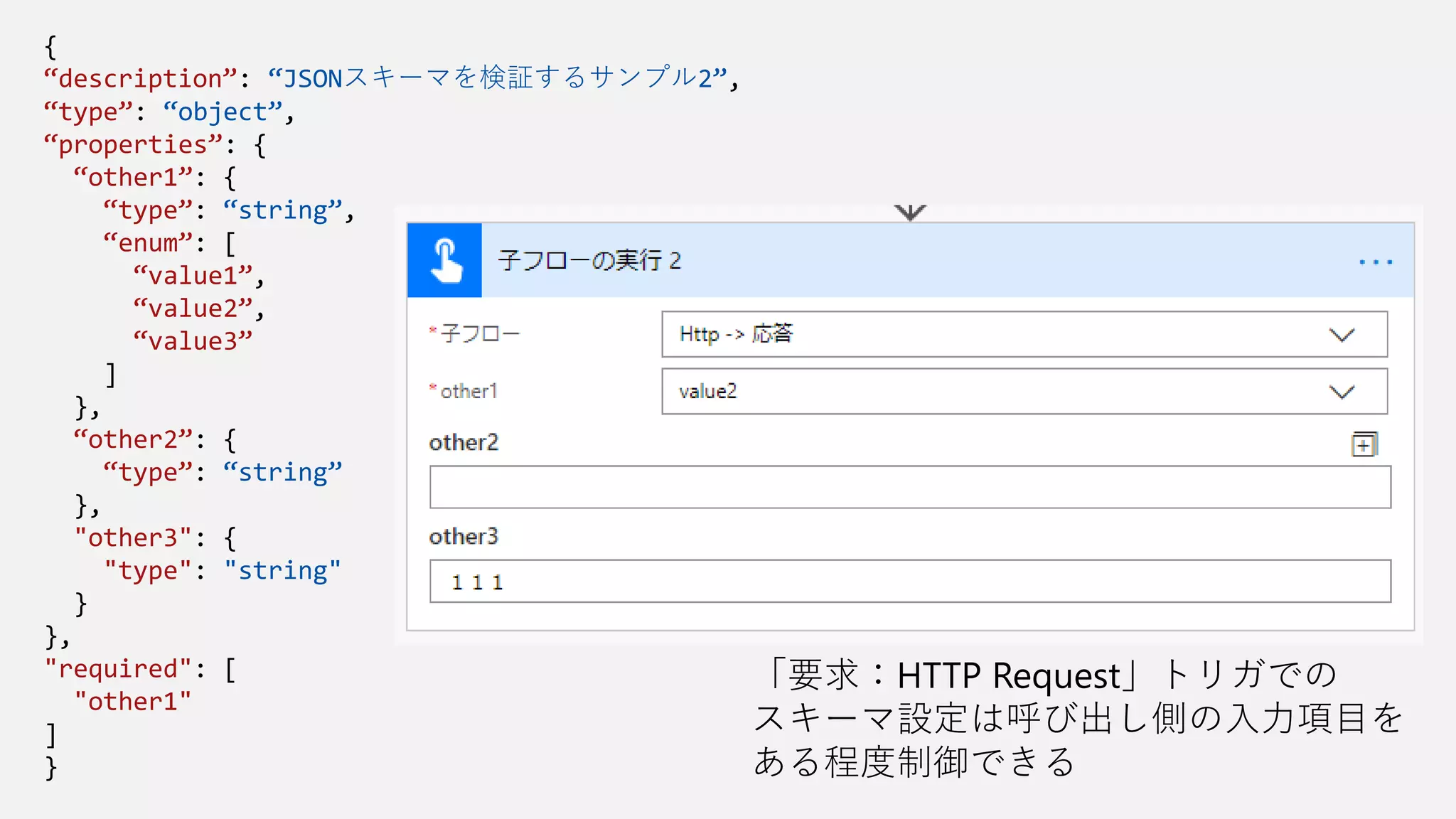
Task: Expand the other1 value2 dropdown chevron
Action: [x=1342, y=392]
